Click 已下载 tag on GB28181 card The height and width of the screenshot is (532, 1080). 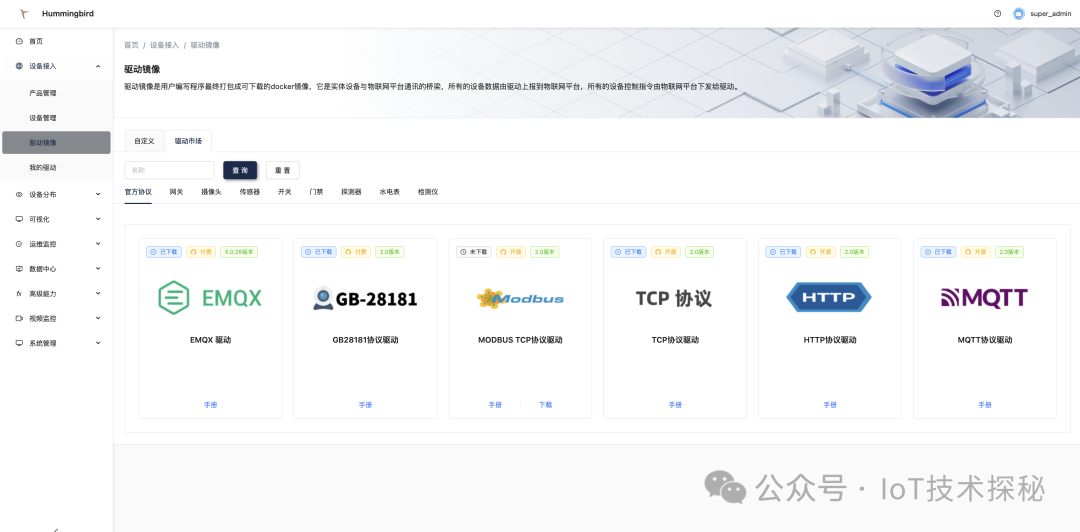318,252
